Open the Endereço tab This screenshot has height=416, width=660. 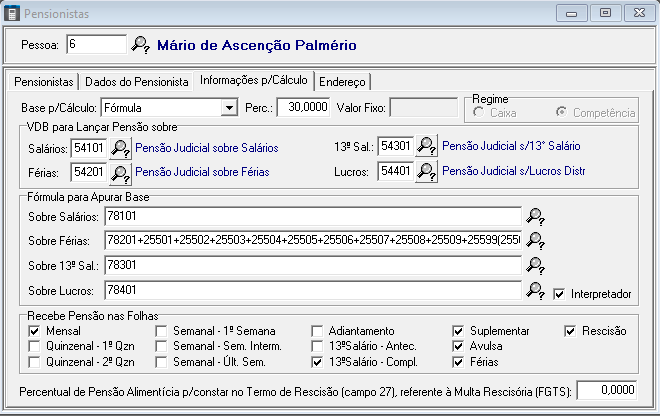(342, 82)
